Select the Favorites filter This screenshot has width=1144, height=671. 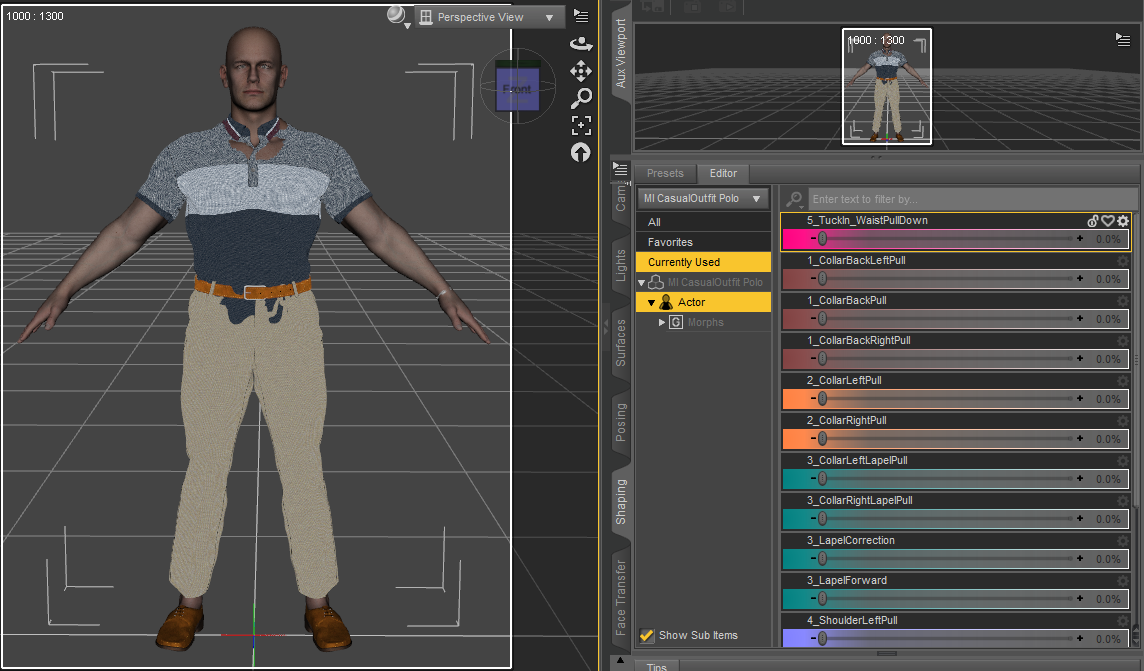click(x=670, y=242)
